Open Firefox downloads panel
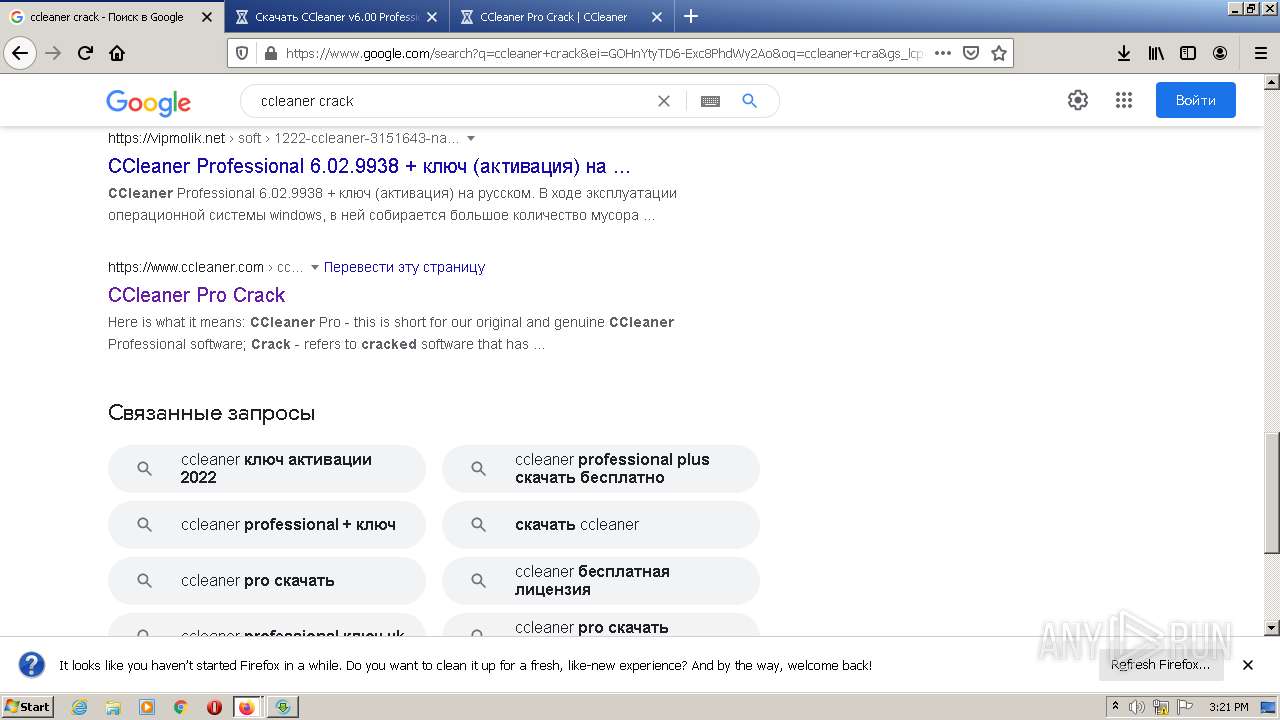Image resolution: width=1280 pixels, height=720 pixels. (1124, 53)
